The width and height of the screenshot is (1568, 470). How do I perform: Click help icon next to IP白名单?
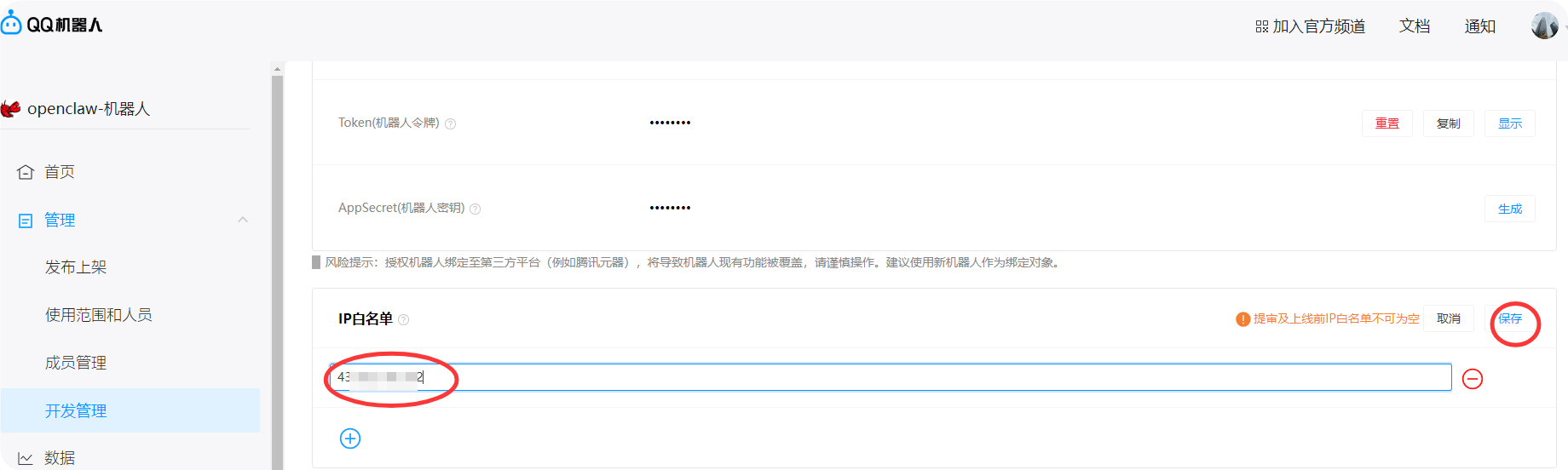pyautogui.click(x=404, y=320)
